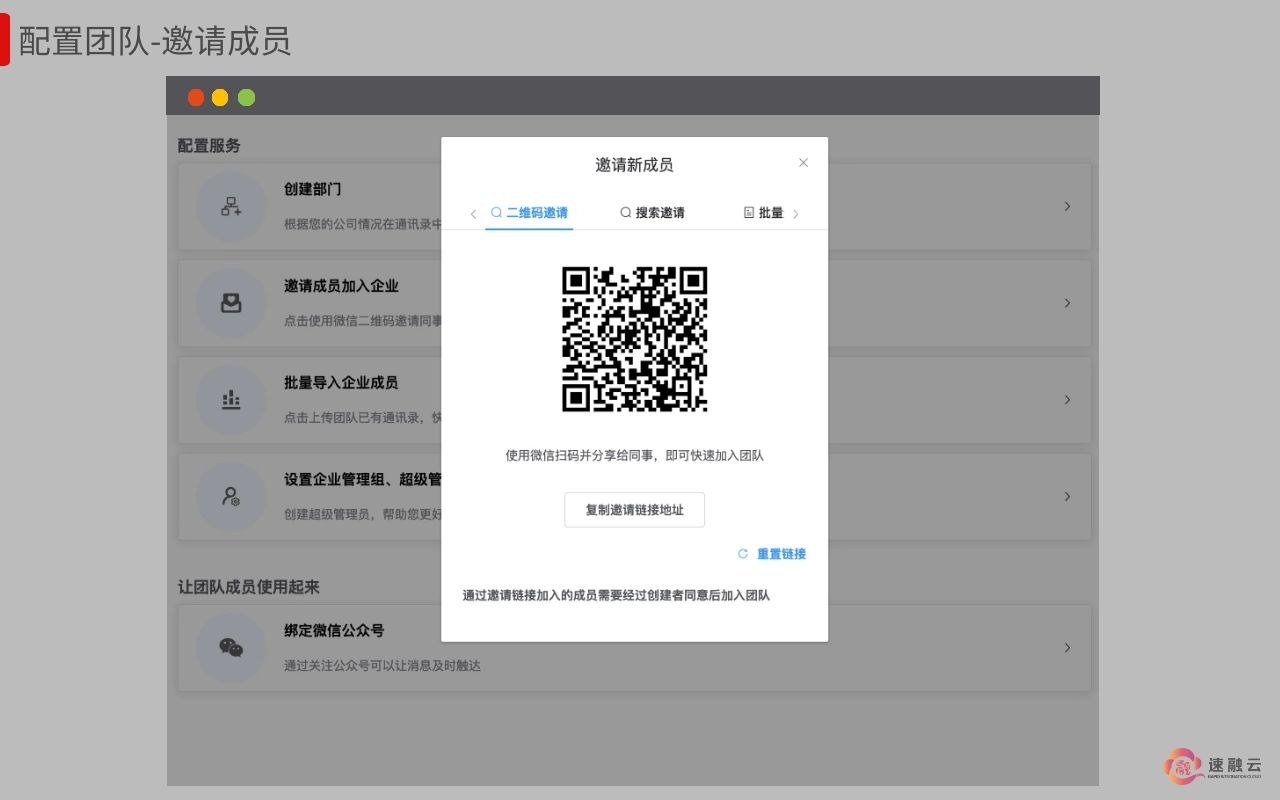The width and height of the screenshot is (1280, 800).
Task: Click the 邀请新成员 dialog title
Action: pyautogui.click(x=634, y=165)
